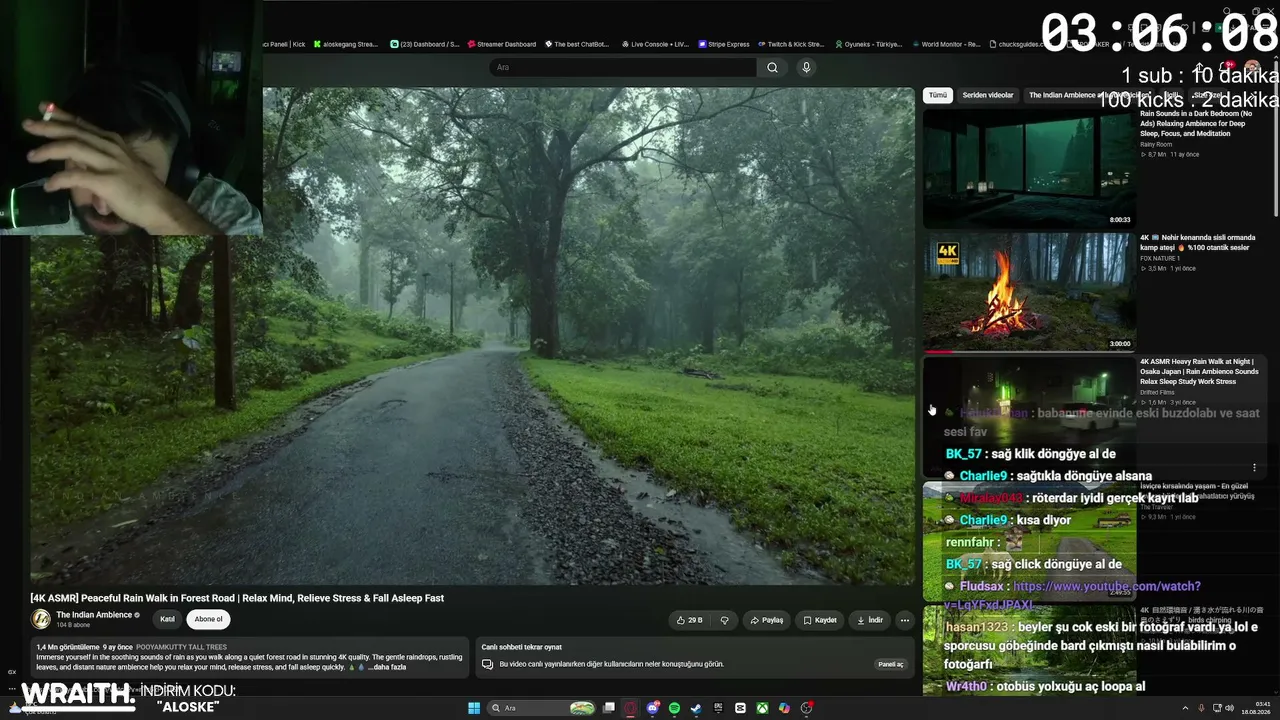Click the '[4K ASMR] Peaceful Rain Walk' video title

coord(237,598)
